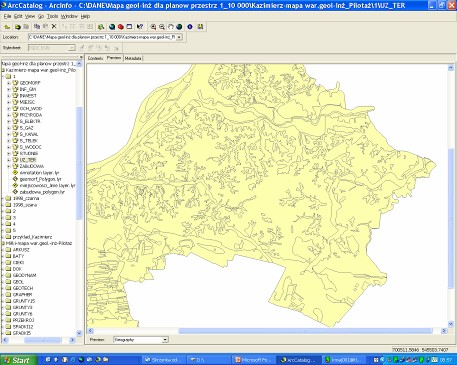The image size is (457, 365).
Task: Switch to the Metadata tab
Action: 133,58
